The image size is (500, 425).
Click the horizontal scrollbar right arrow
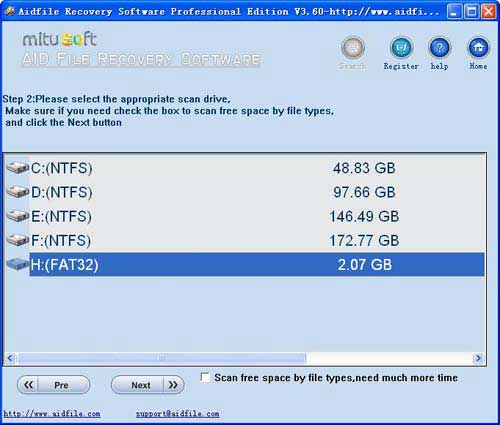(x=479, y=358)
